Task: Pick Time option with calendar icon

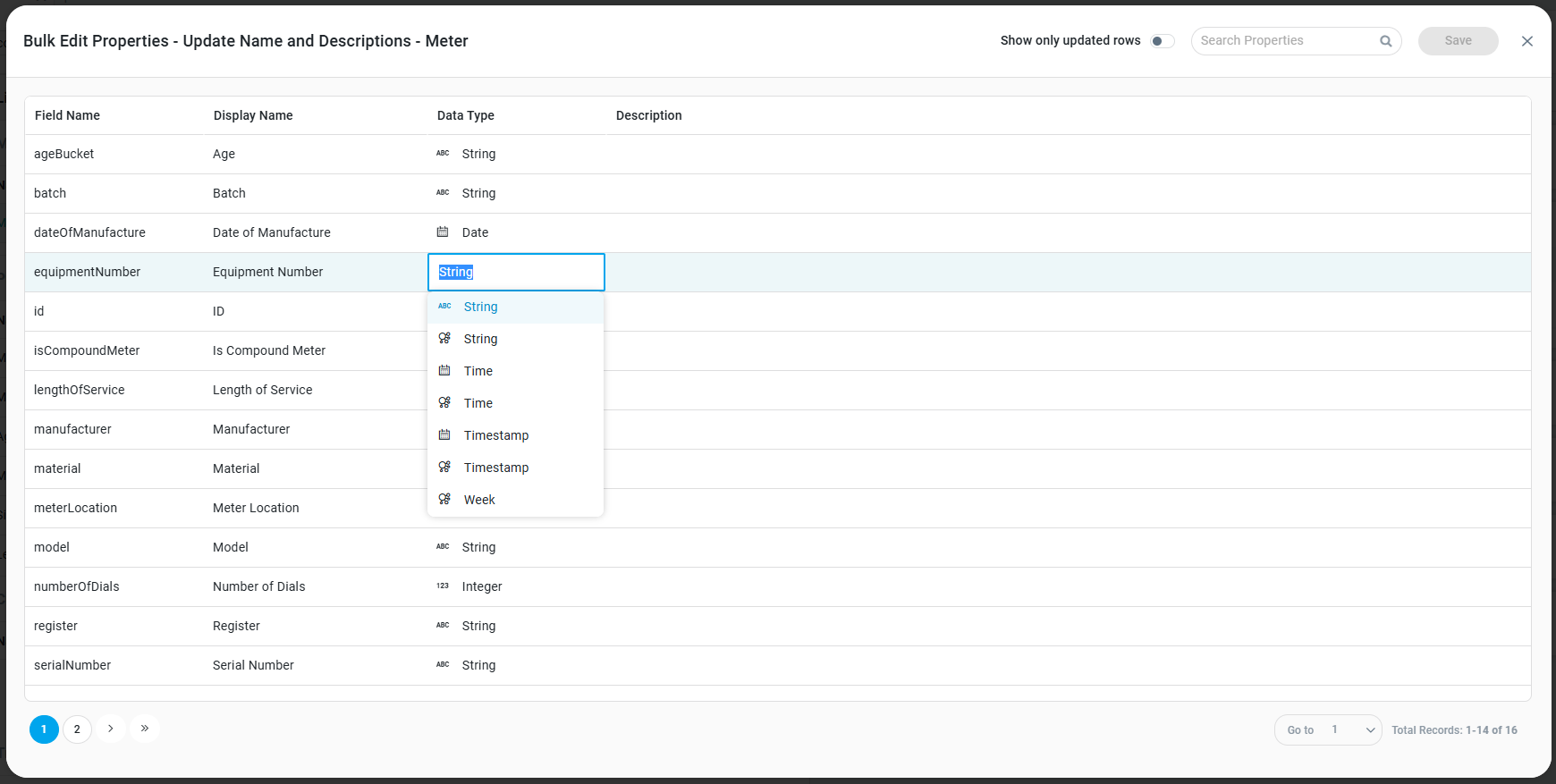Action: 478,371
